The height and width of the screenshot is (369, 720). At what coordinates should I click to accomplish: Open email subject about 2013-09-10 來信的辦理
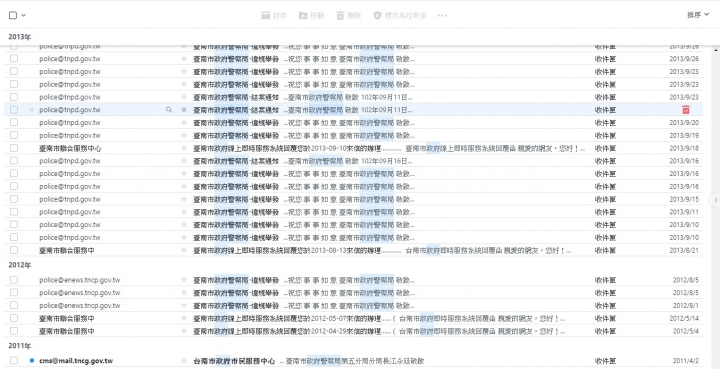pos(297,148)
